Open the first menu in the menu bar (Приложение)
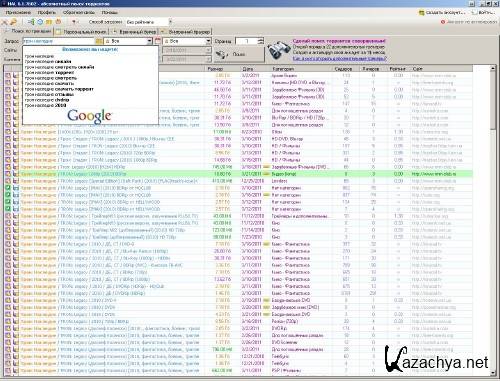Screen dimensions: 500x381 point(18,12)
